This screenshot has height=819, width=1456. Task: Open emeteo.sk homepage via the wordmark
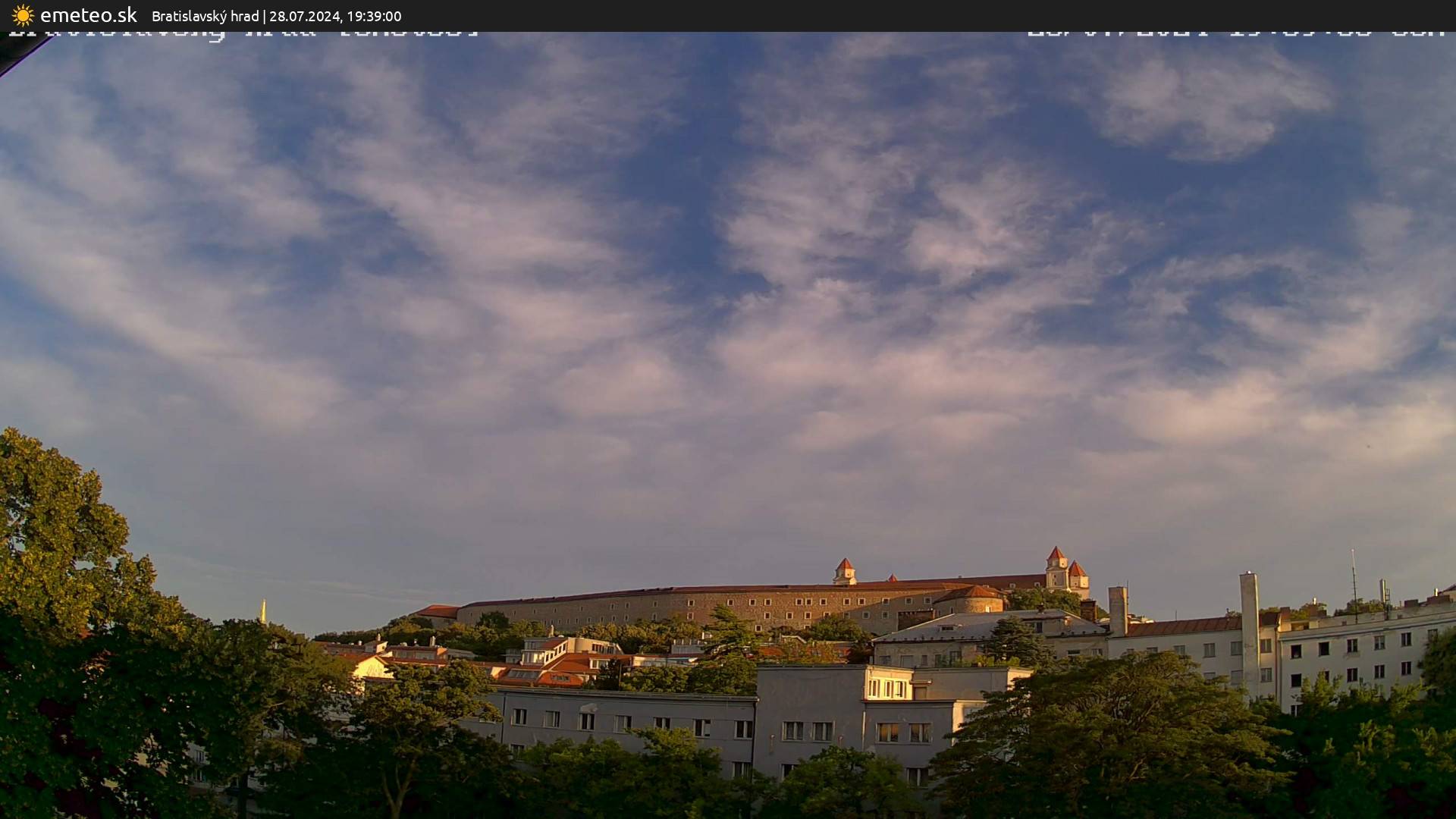pos(89,15)
